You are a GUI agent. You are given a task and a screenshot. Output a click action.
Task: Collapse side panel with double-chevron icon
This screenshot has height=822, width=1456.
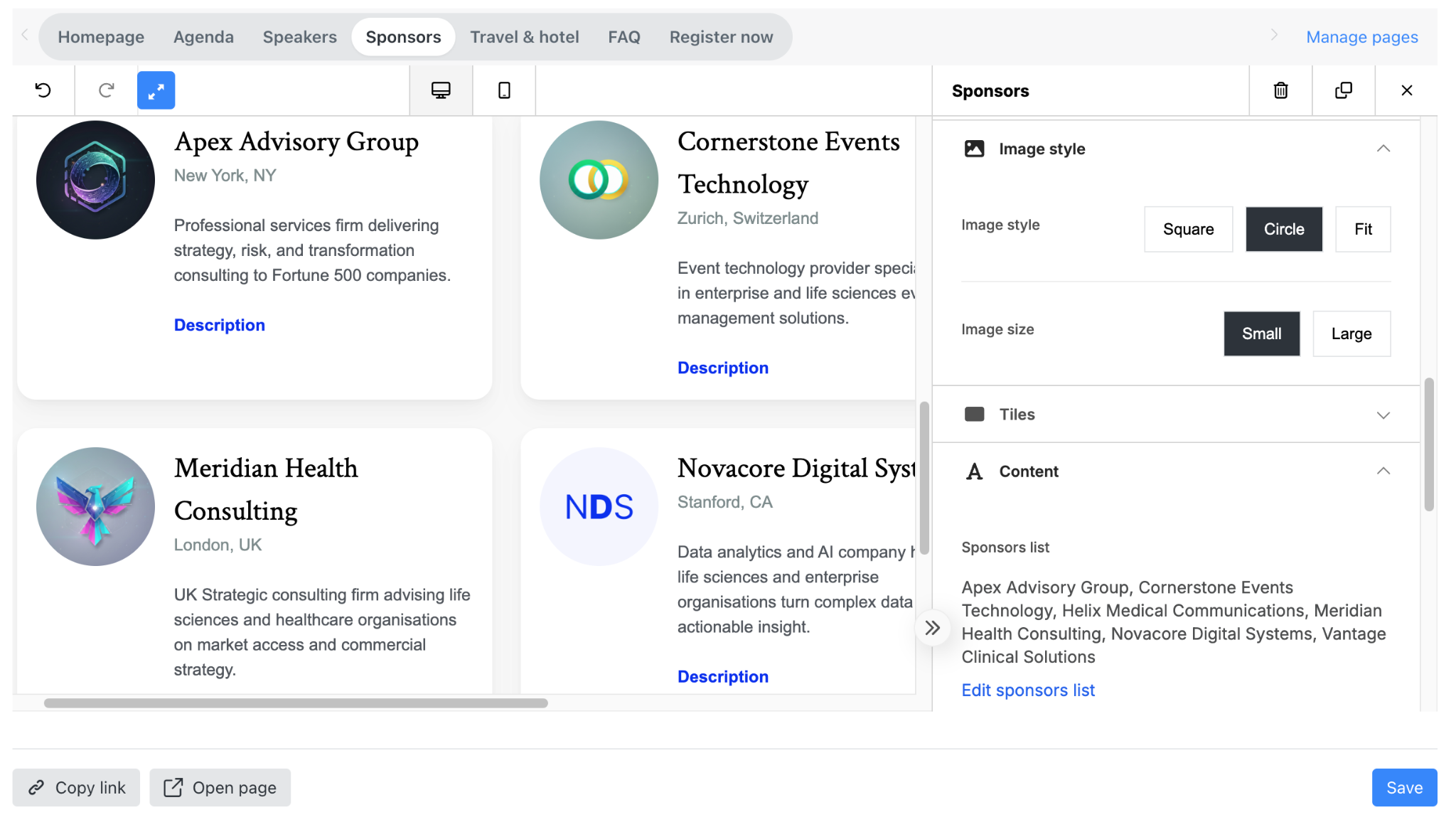[x=933, y=628]
